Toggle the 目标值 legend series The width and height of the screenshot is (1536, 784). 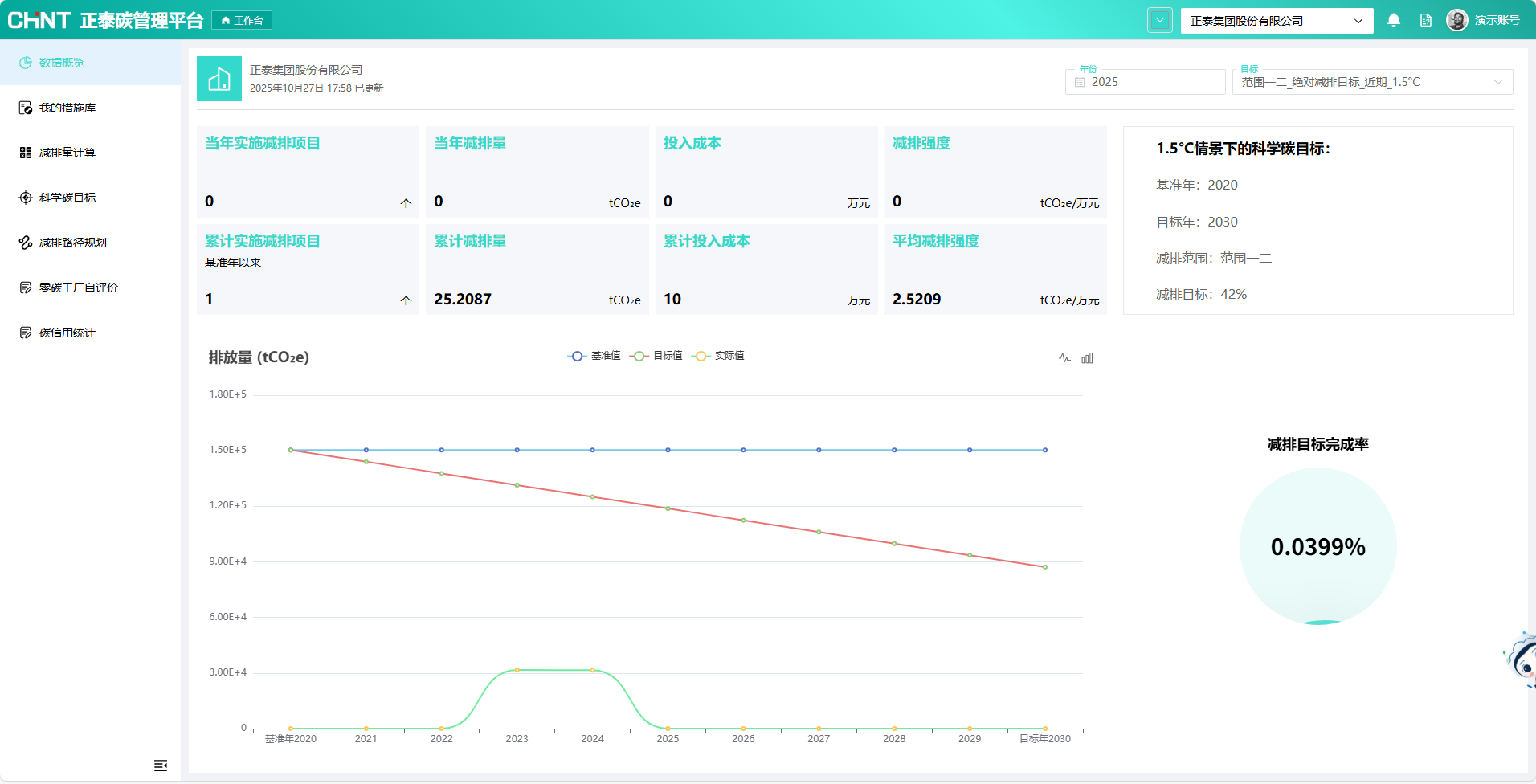pyautogui.click(x=656, y=356)
